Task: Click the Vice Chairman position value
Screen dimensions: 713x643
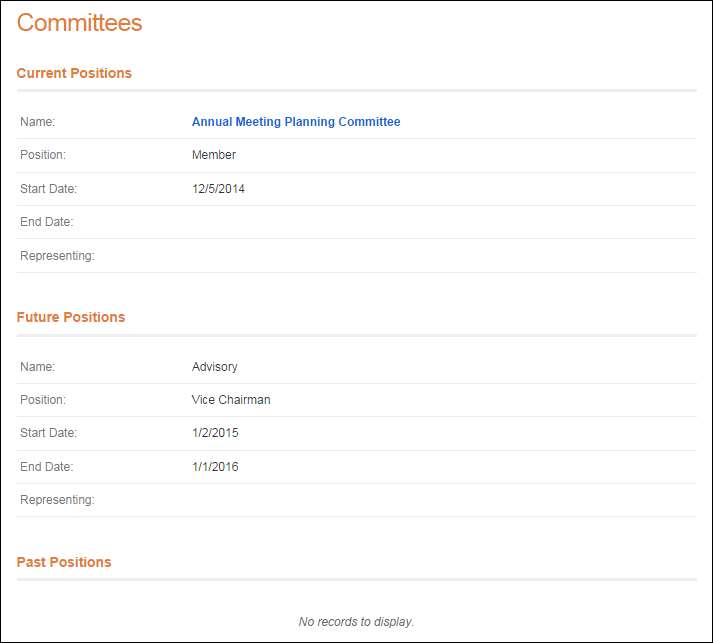Action: point(231,400)
